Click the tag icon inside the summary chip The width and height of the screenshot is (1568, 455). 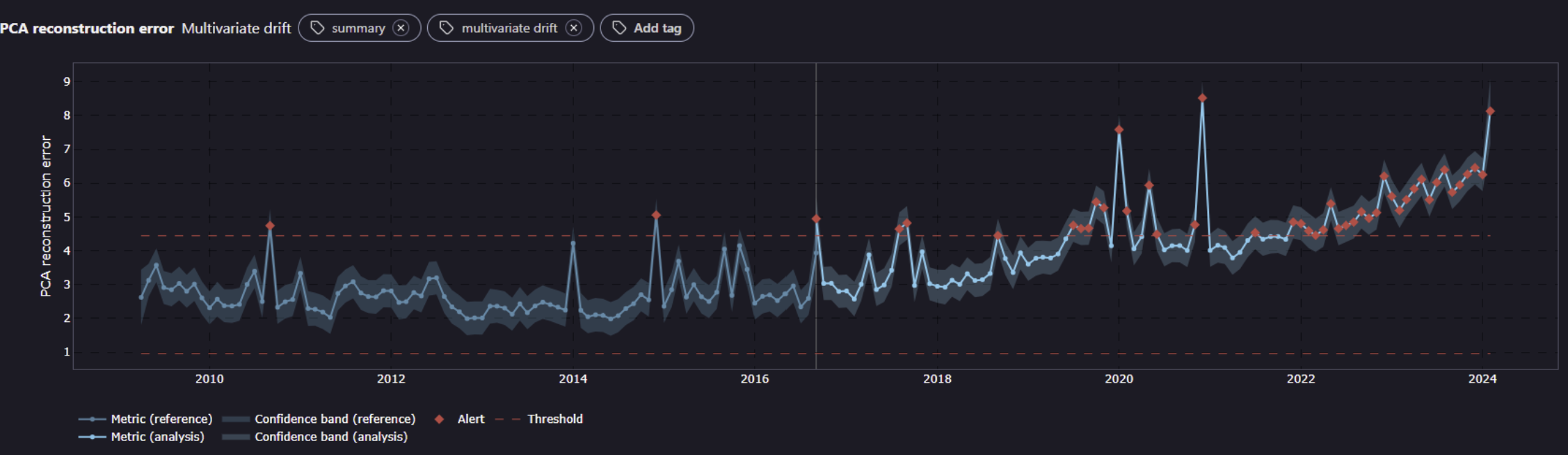pos(317,28)
